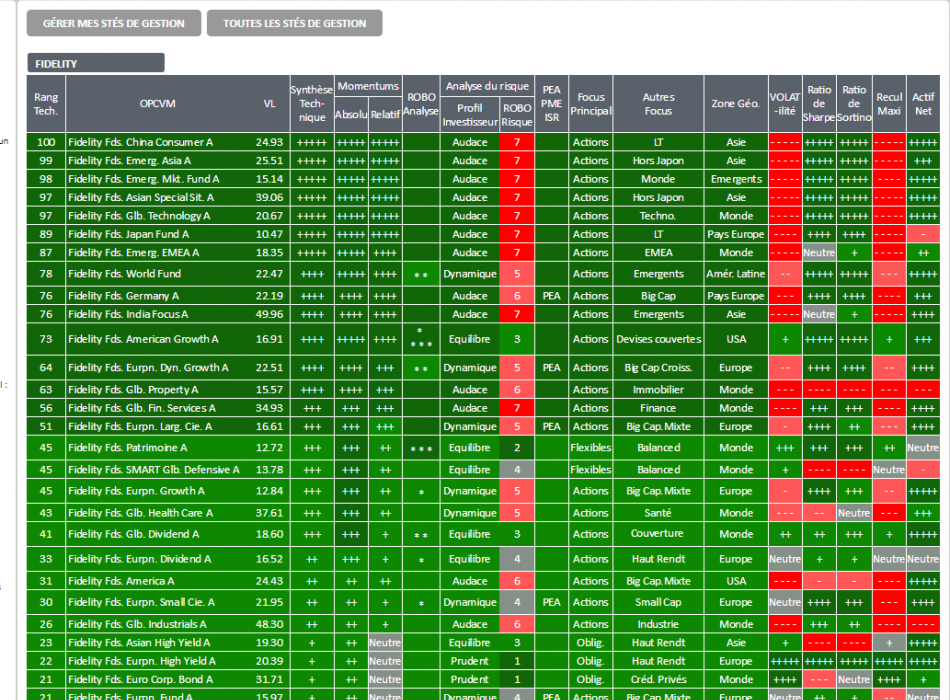This screenshot has height=700, width=950.
Task: Click the VL column header
Action: coord(269,104)
